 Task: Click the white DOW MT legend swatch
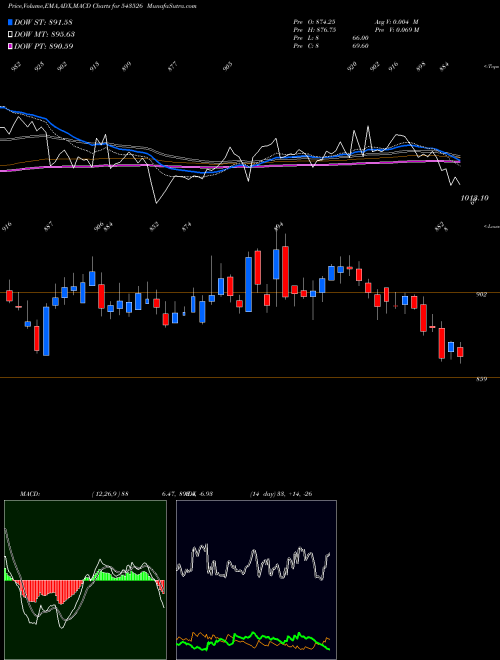(11, 35)
